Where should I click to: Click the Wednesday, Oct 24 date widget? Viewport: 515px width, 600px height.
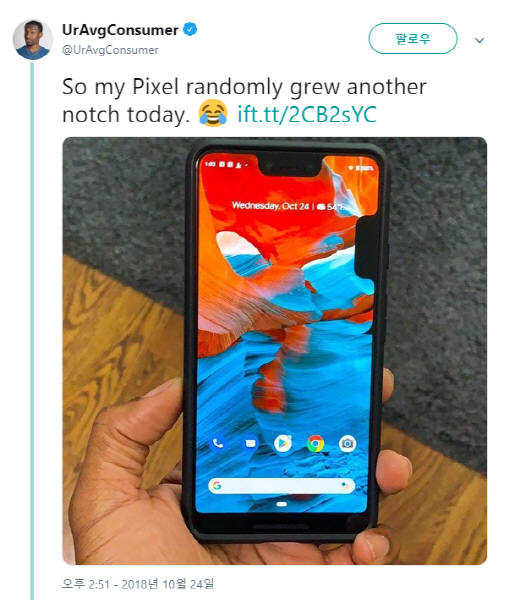288,206
